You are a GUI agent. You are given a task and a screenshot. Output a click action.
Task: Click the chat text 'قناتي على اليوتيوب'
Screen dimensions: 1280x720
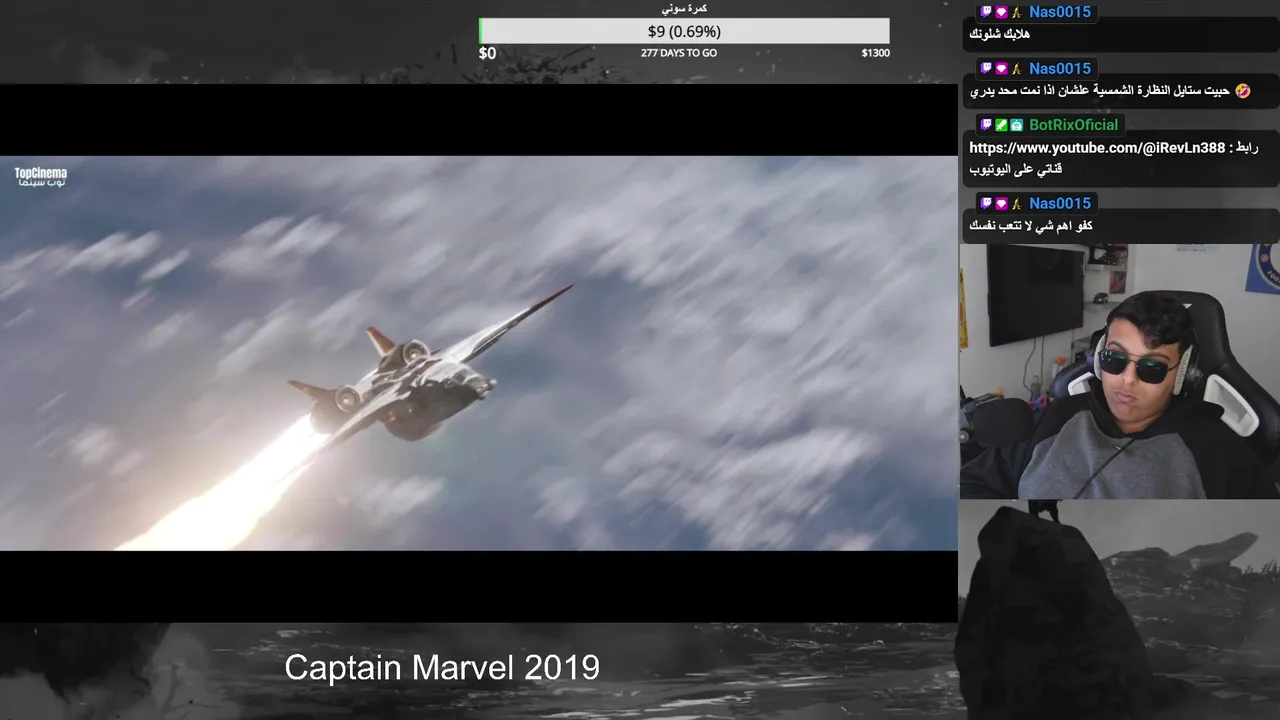tap(1015, 169)
